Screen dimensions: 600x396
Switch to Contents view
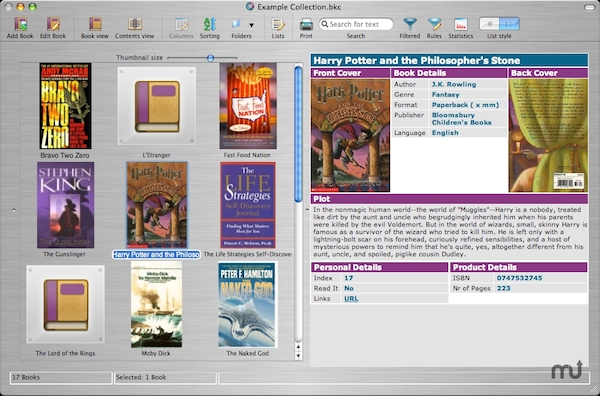click(135, 24)
